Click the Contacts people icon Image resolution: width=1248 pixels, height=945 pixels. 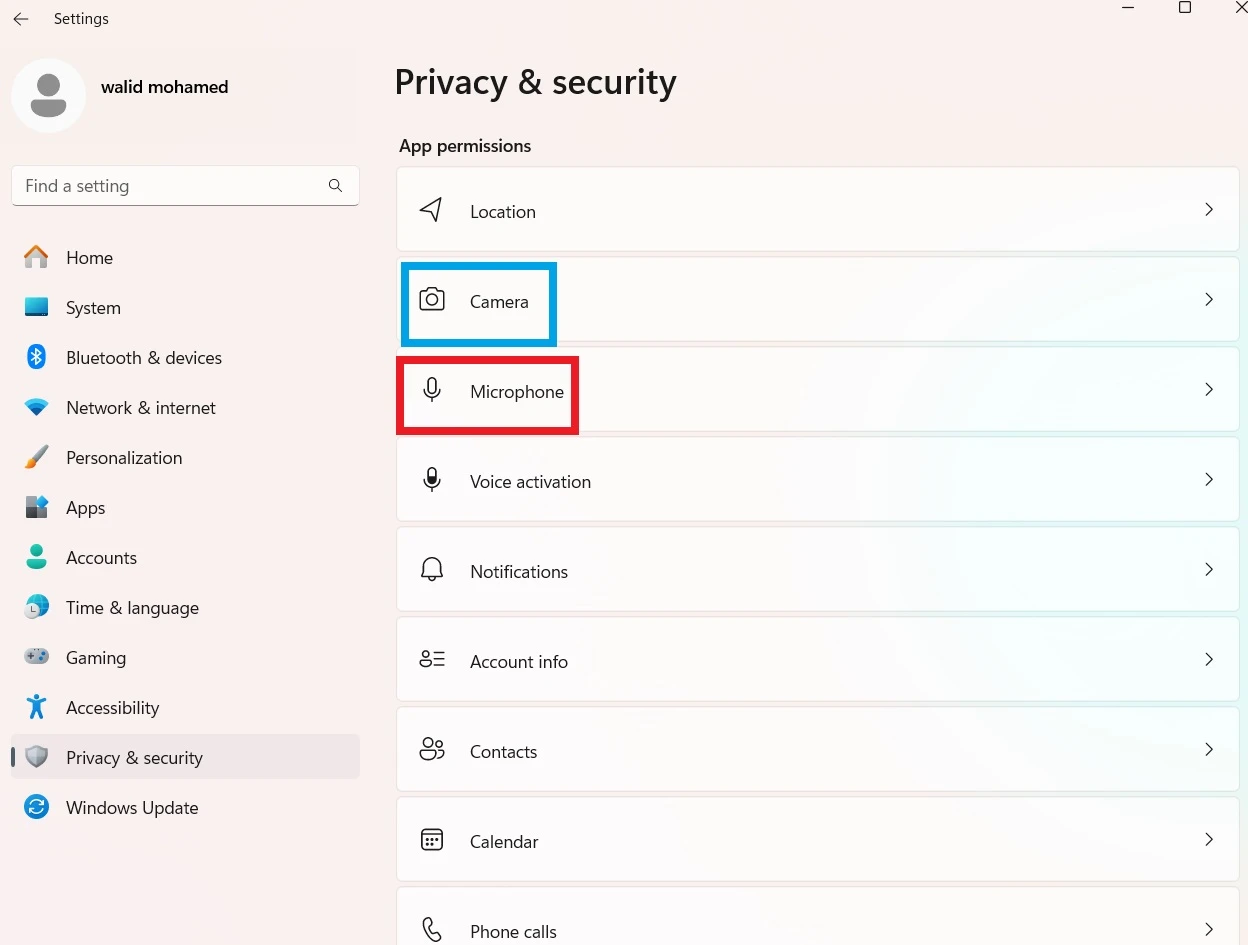point(432,750)
